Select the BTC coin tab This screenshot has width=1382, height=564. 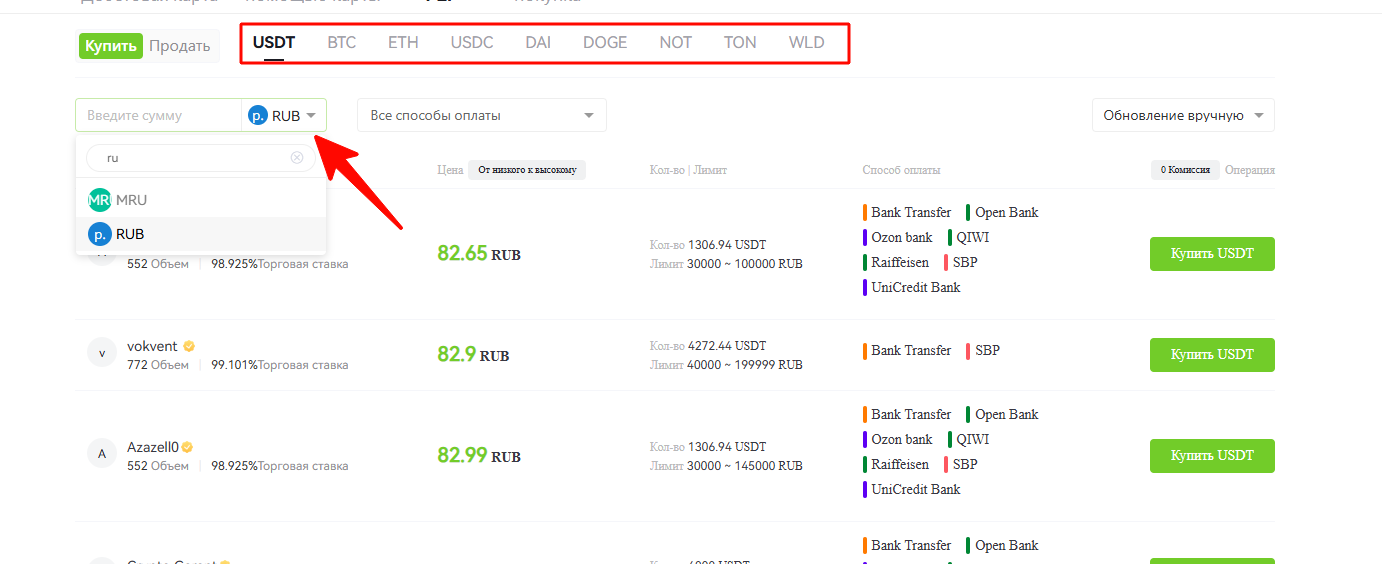[x=341, y=43]
